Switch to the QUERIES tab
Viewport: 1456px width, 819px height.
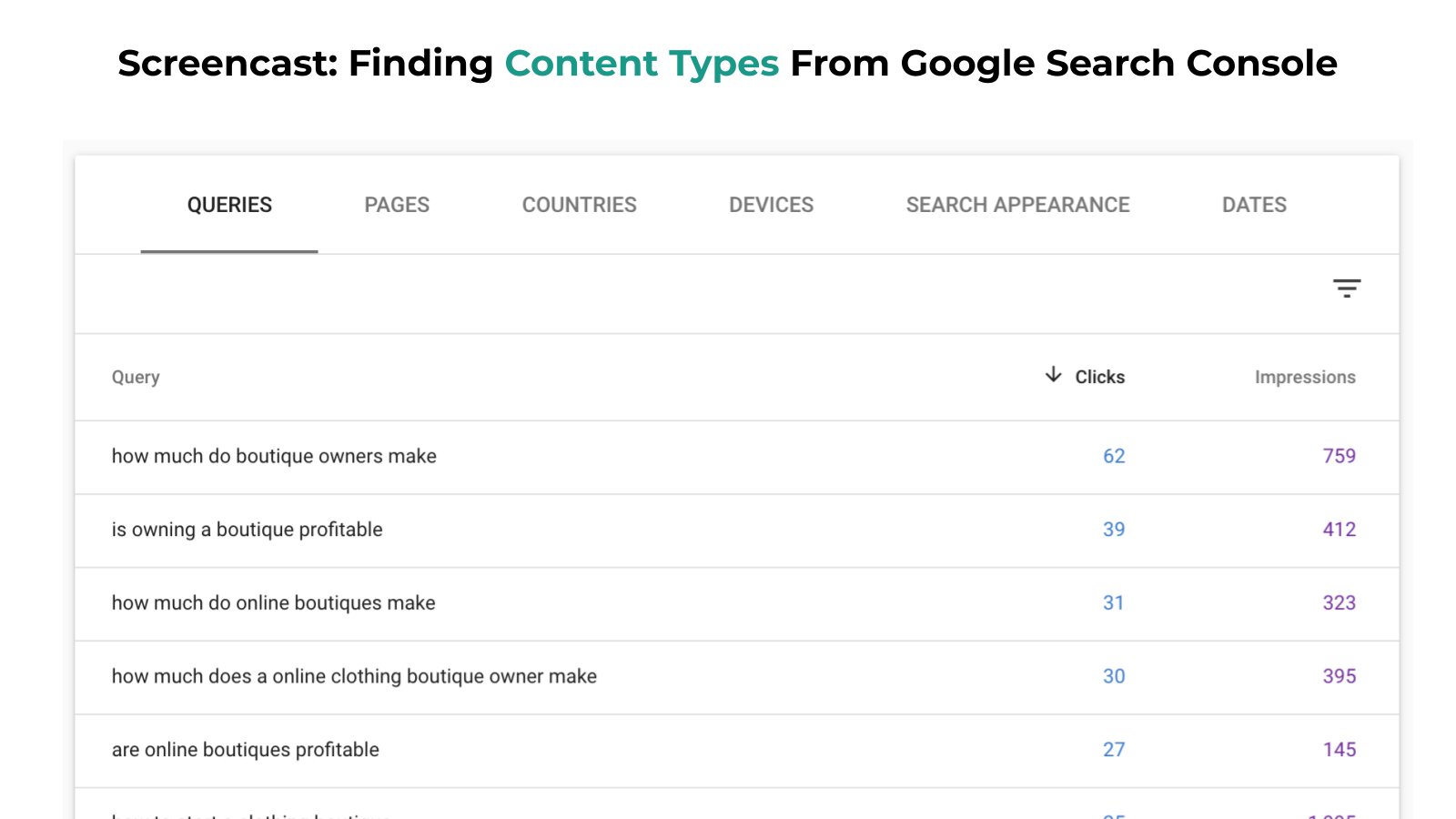229,205
